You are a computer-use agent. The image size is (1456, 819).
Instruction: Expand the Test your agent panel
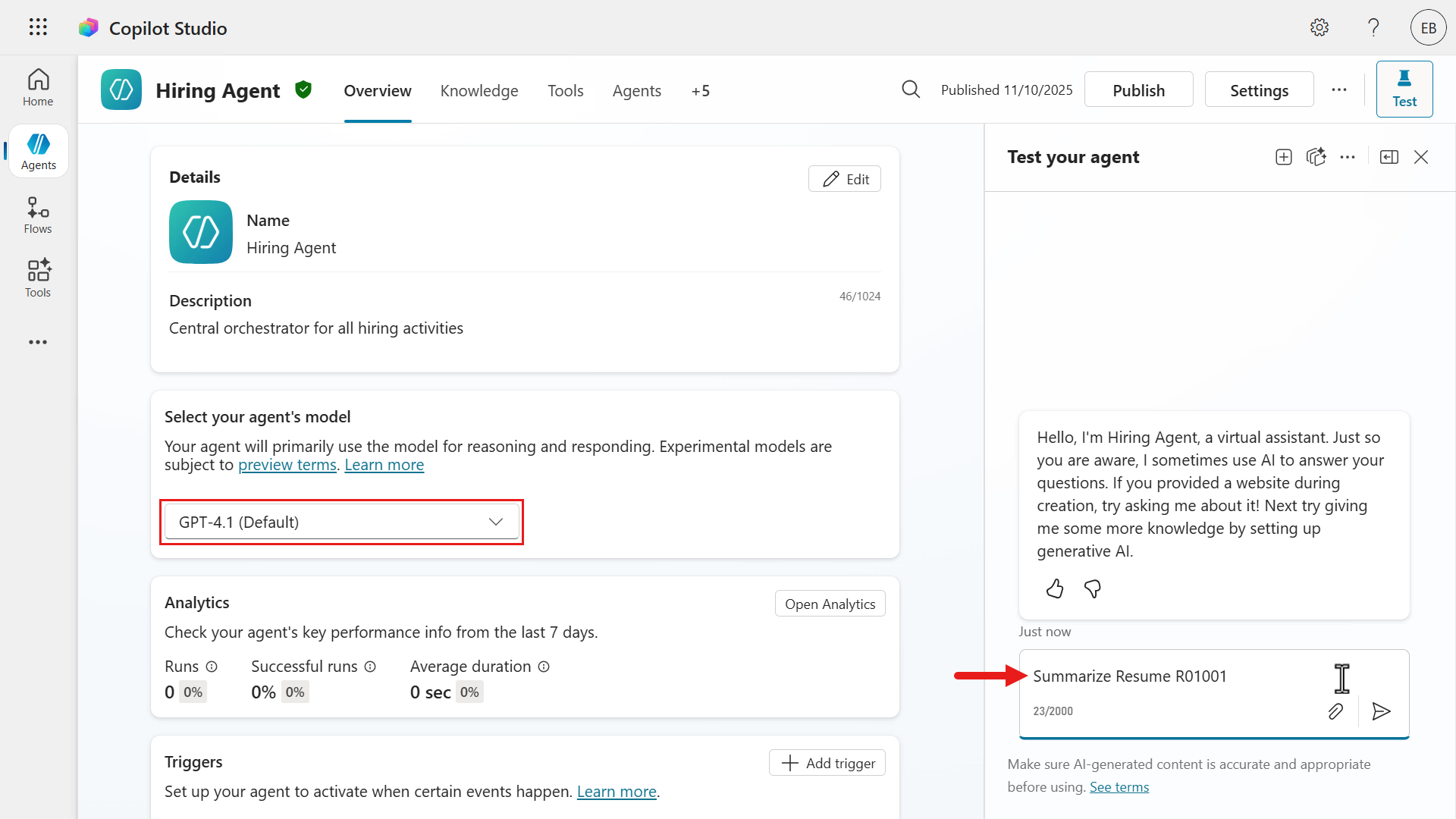click(1389, 157)
